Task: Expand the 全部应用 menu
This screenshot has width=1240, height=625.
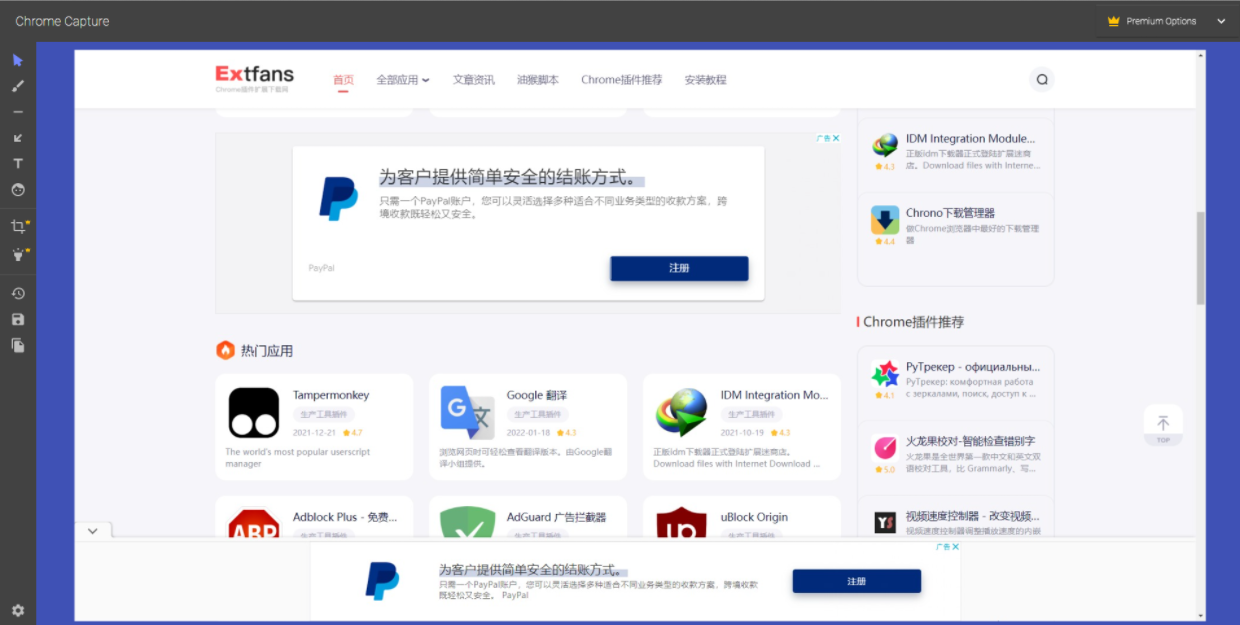Action: point(403,80)
